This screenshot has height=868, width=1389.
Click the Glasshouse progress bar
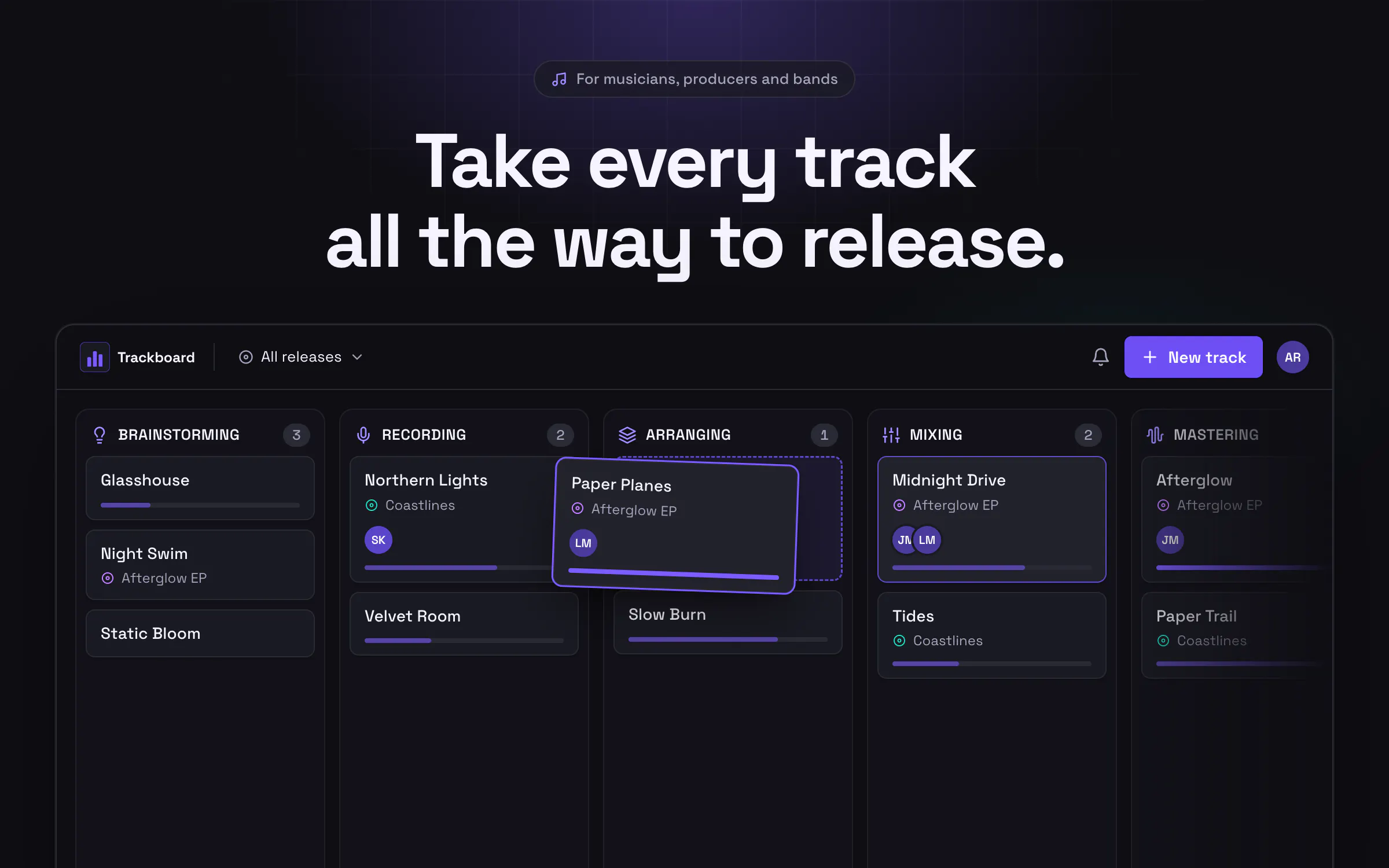[200, 505]
